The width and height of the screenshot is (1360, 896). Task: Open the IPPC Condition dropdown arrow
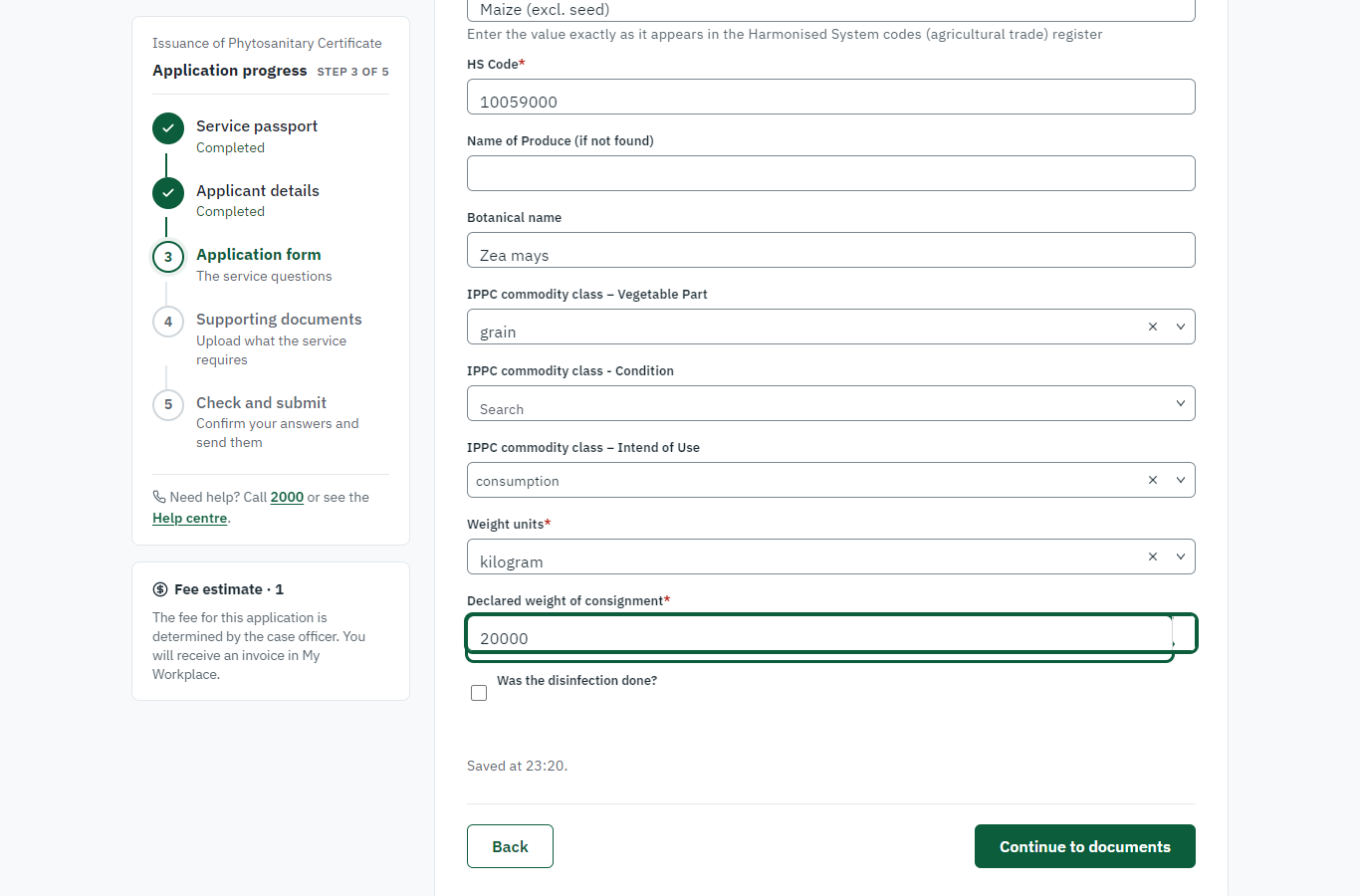pyautogui.click(x=1181, y=403)
